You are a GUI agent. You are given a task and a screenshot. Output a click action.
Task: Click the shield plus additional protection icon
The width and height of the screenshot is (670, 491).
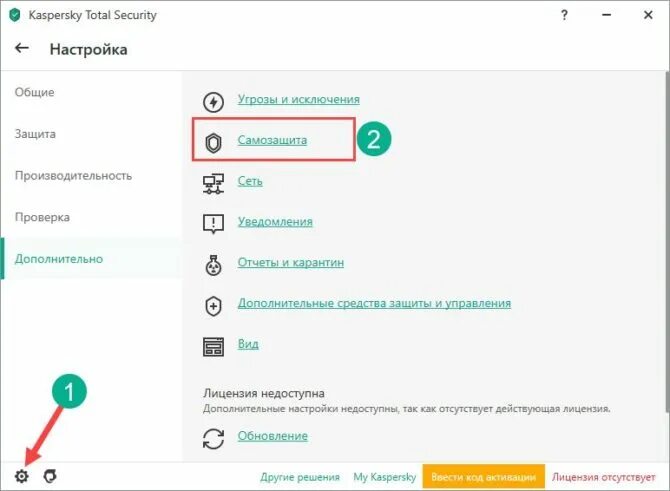[x=213, y=306]
